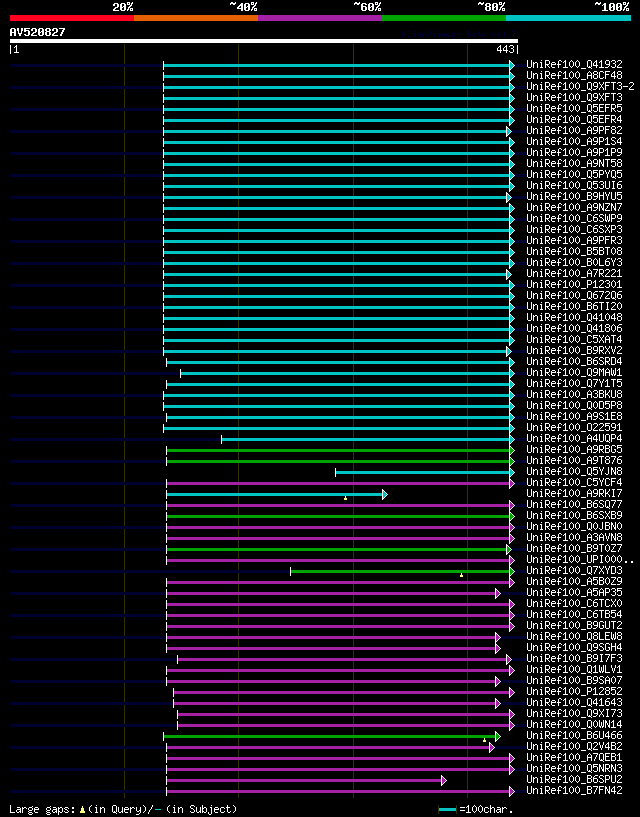
Task: Open hit UniRef100_Q41048
Action: tap(574, 317)
